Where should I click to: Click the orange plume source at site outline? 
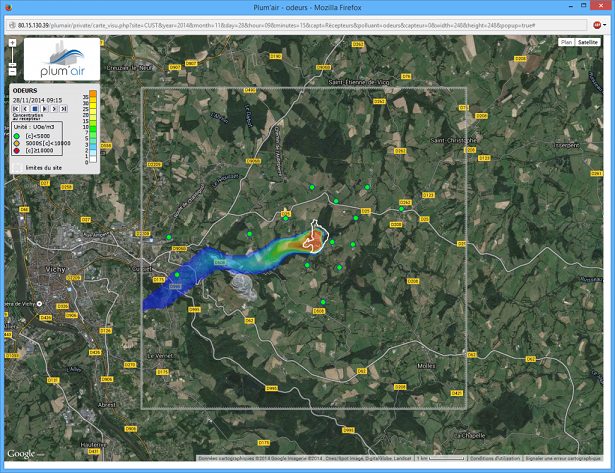point(314,238)
